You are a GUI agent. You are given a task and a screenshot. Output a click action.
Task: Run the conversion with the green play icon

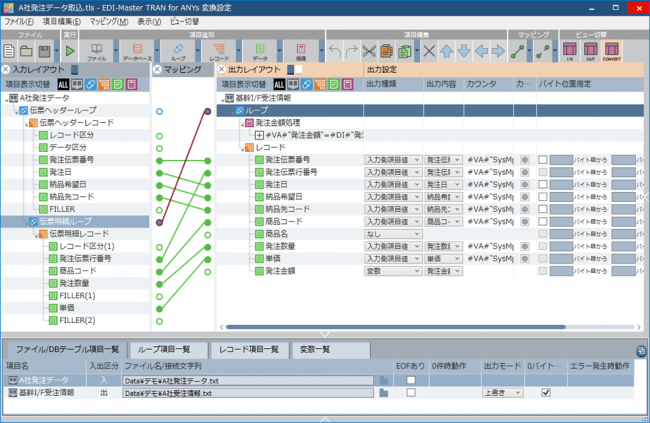tap(70, 51)
